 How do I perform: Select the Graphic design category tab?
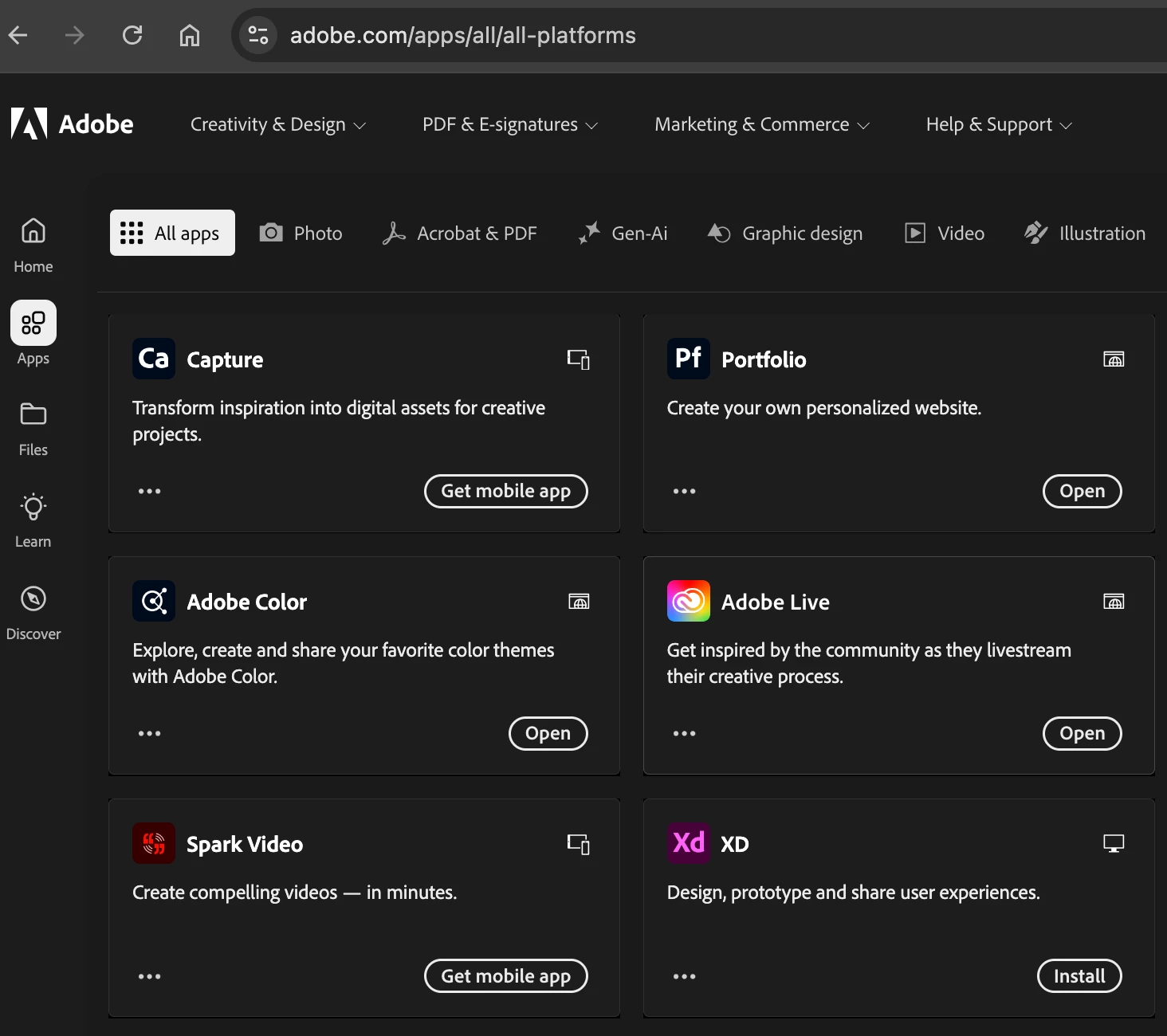coord(785,233)
